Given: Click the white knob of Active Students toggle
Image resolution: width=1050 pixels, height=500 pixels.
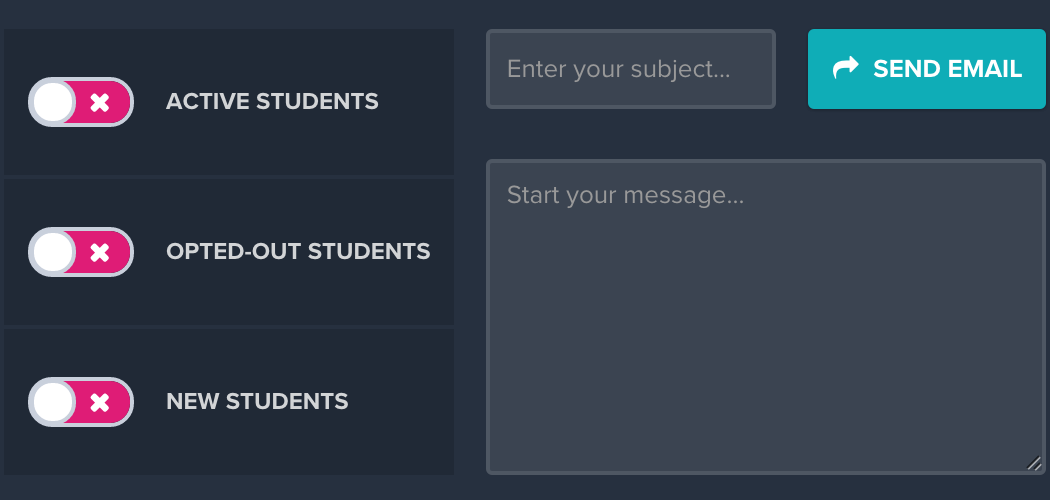Looking at the screenshot, I should [53, 102].
